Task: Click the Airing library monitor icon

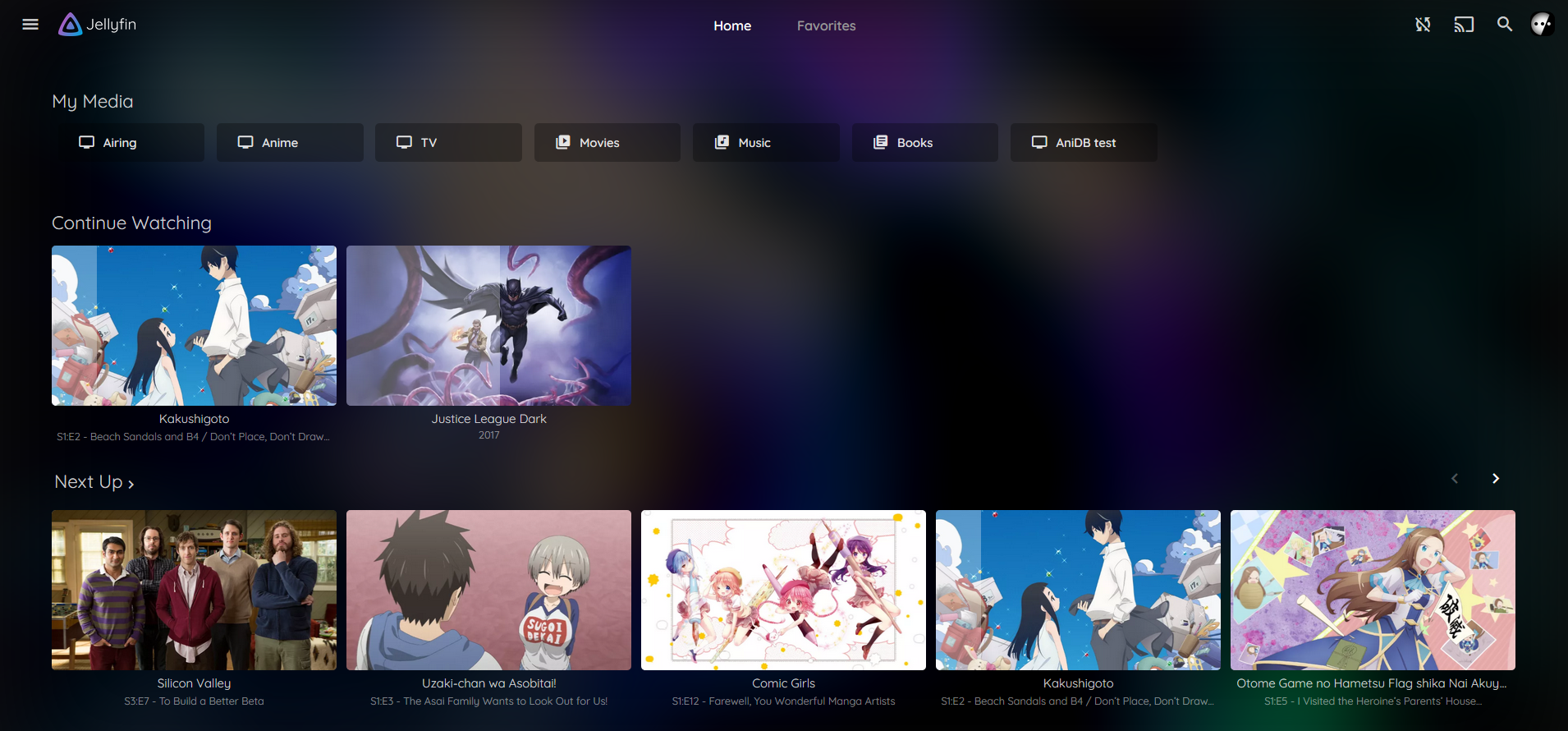Action: pos(86,142)
